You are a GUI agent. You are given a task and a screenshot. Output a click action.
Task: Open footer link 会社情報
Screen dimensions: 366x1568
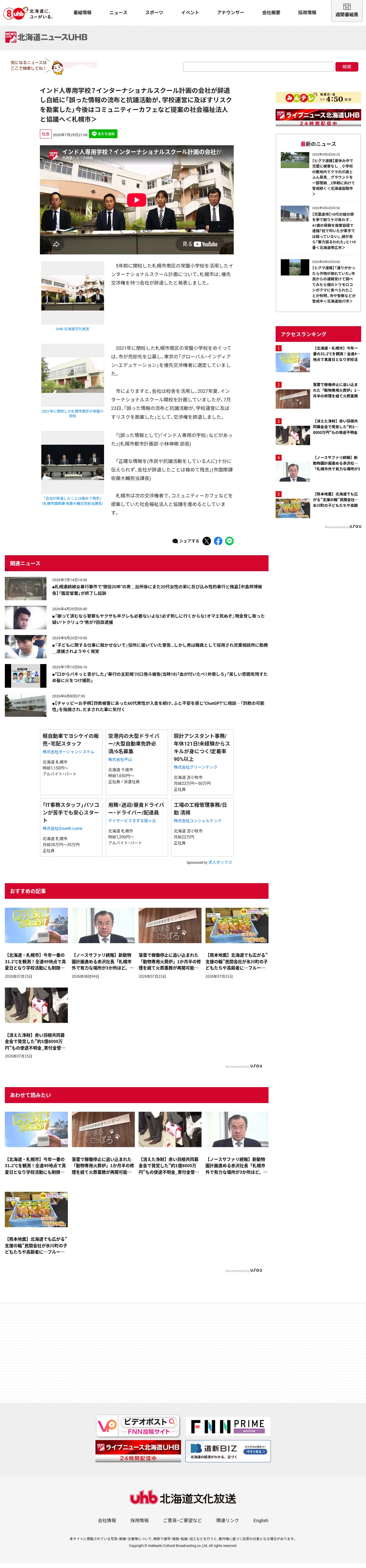tap(107, 1520)
